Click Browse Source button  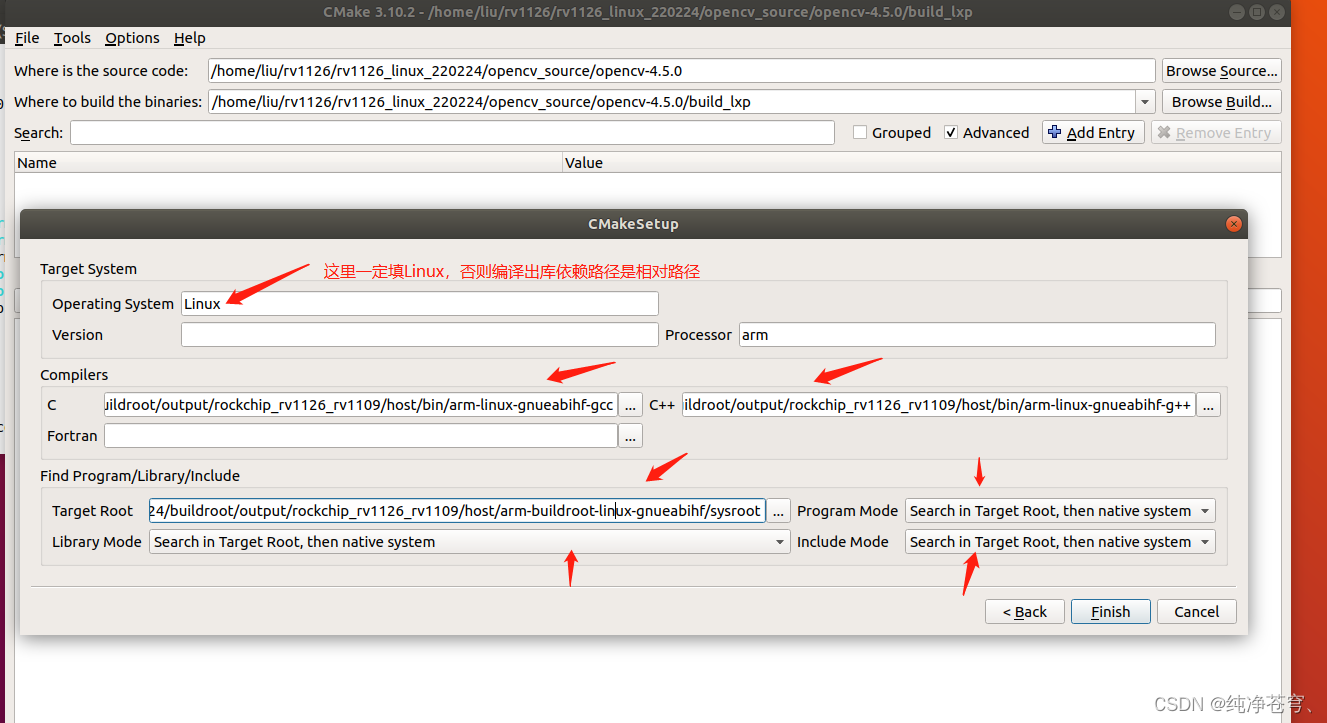coord(1221,71)
